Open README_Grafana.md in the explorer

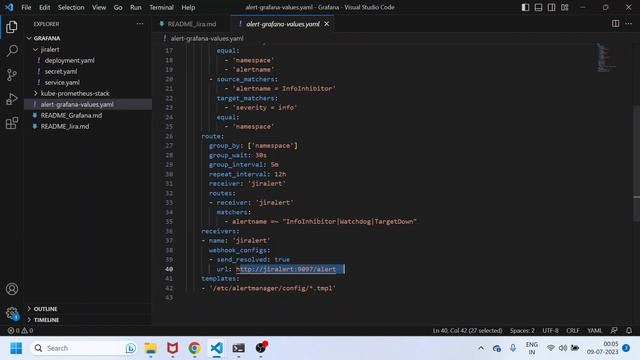[71, 116]
